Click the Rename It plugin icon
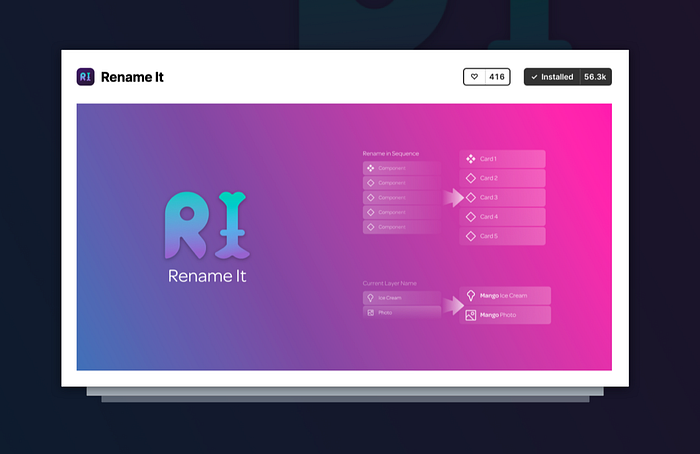700x454 pixels. click(85, 77)
